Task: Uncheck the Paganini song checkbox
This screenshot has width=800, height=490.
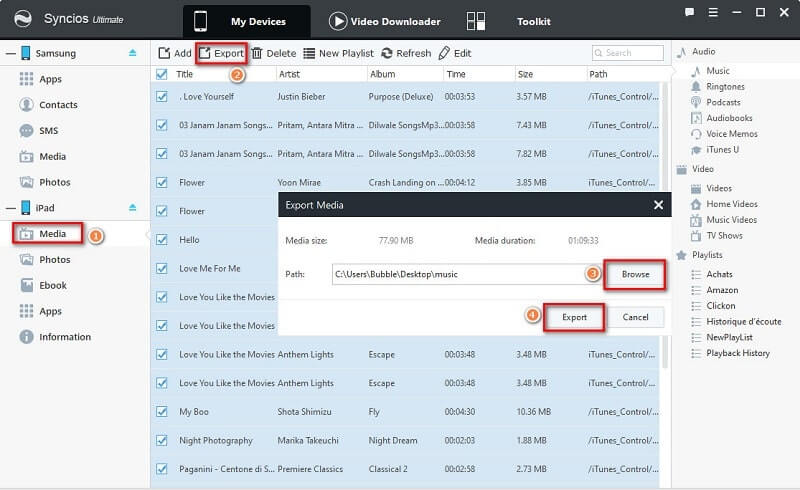Action: pyautogui.click(x=162, y=469)
